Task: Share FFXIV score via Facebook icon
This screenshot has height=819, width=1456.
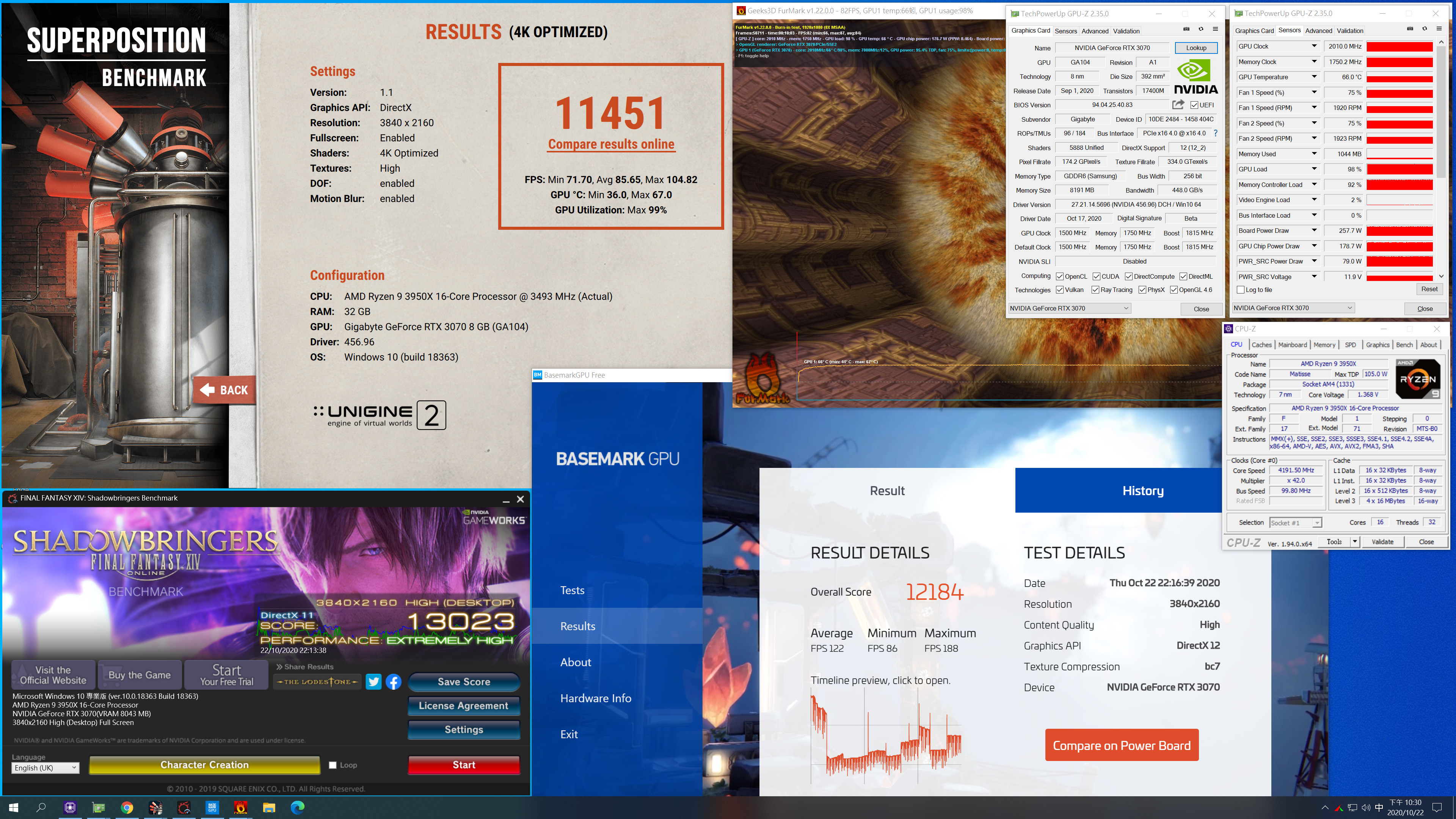Action: point(394,682)
